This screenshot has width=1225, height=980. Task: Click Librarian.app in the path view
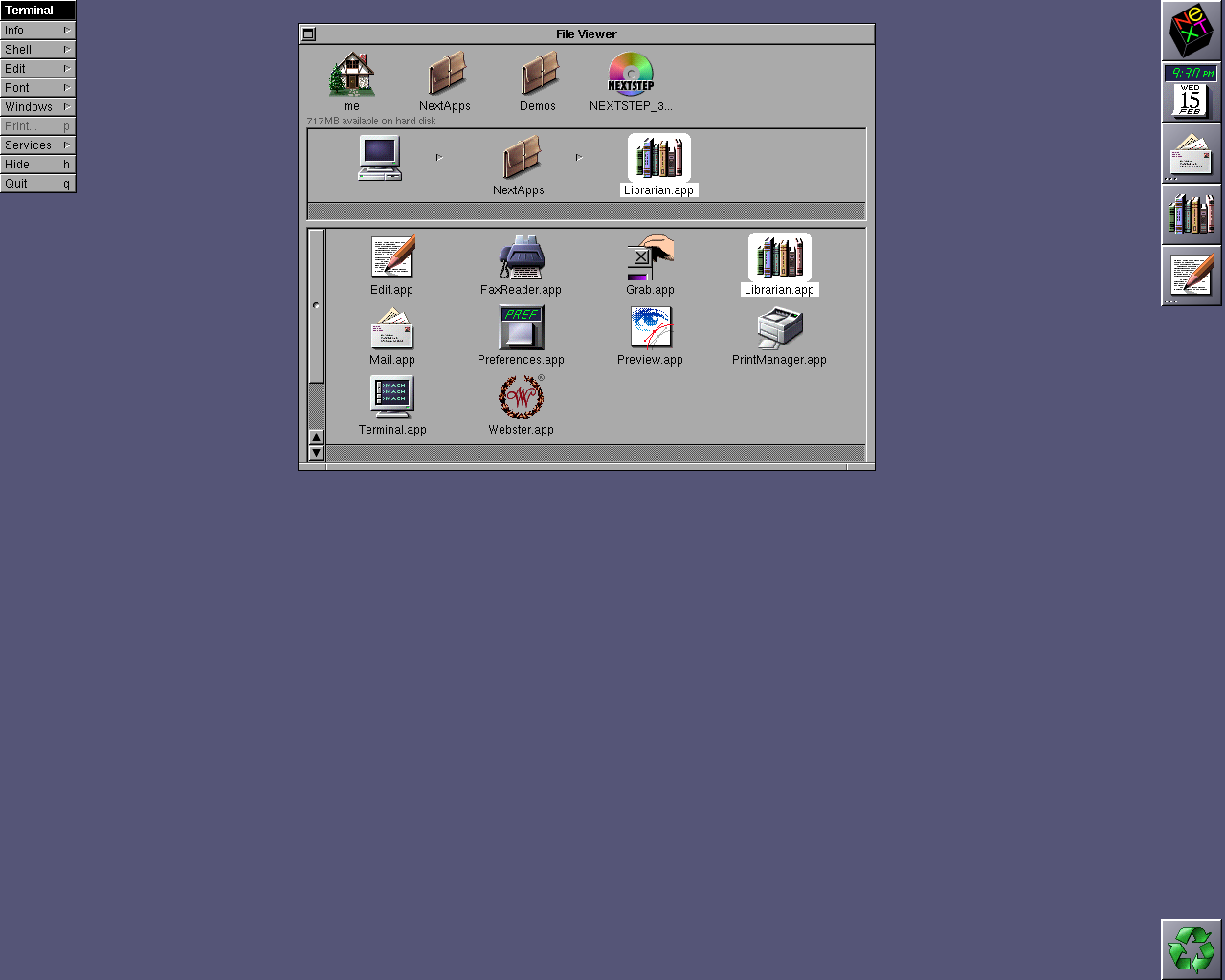click(659, 166)
